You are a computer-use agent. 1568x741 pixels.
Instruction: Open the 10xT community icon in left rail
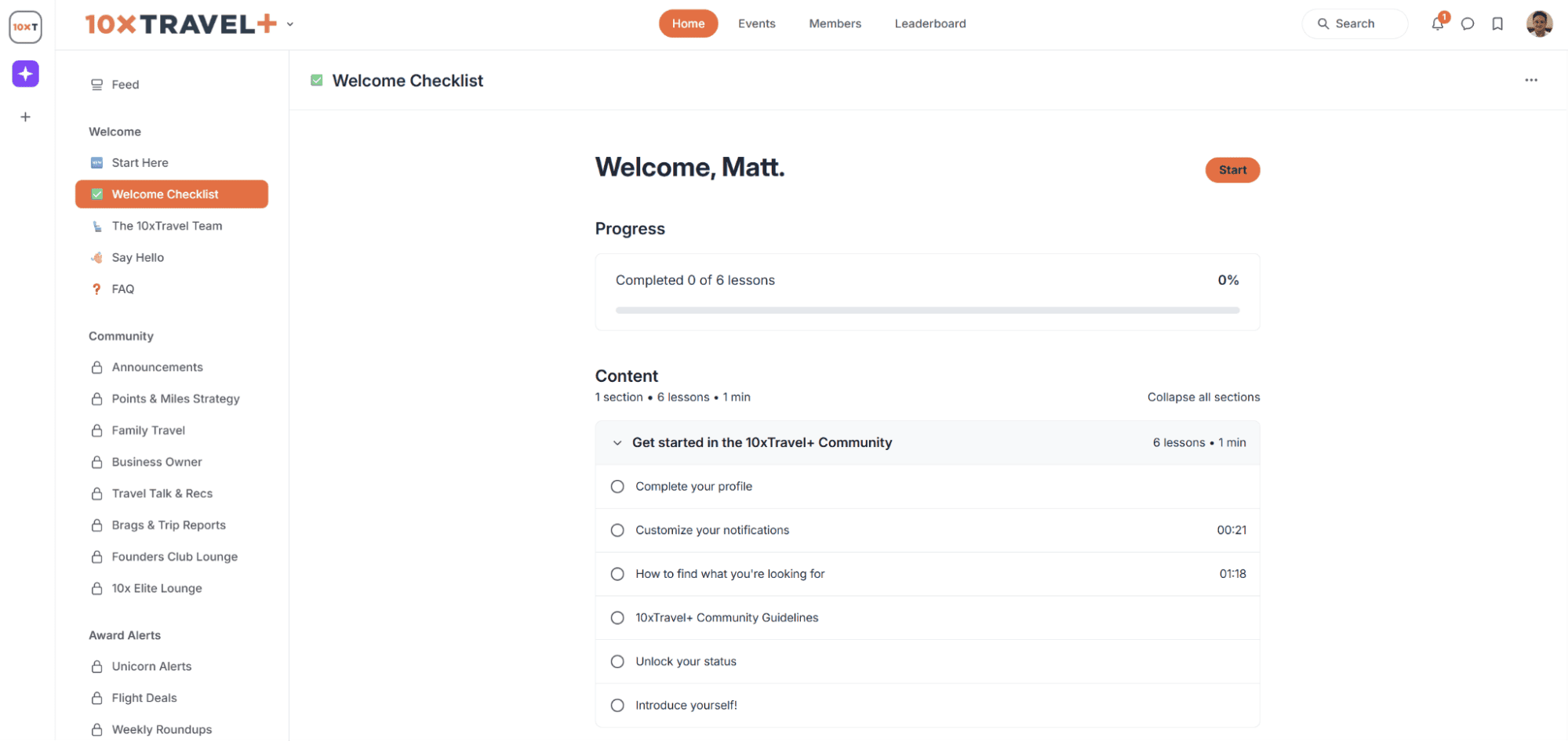coord(25,27)
